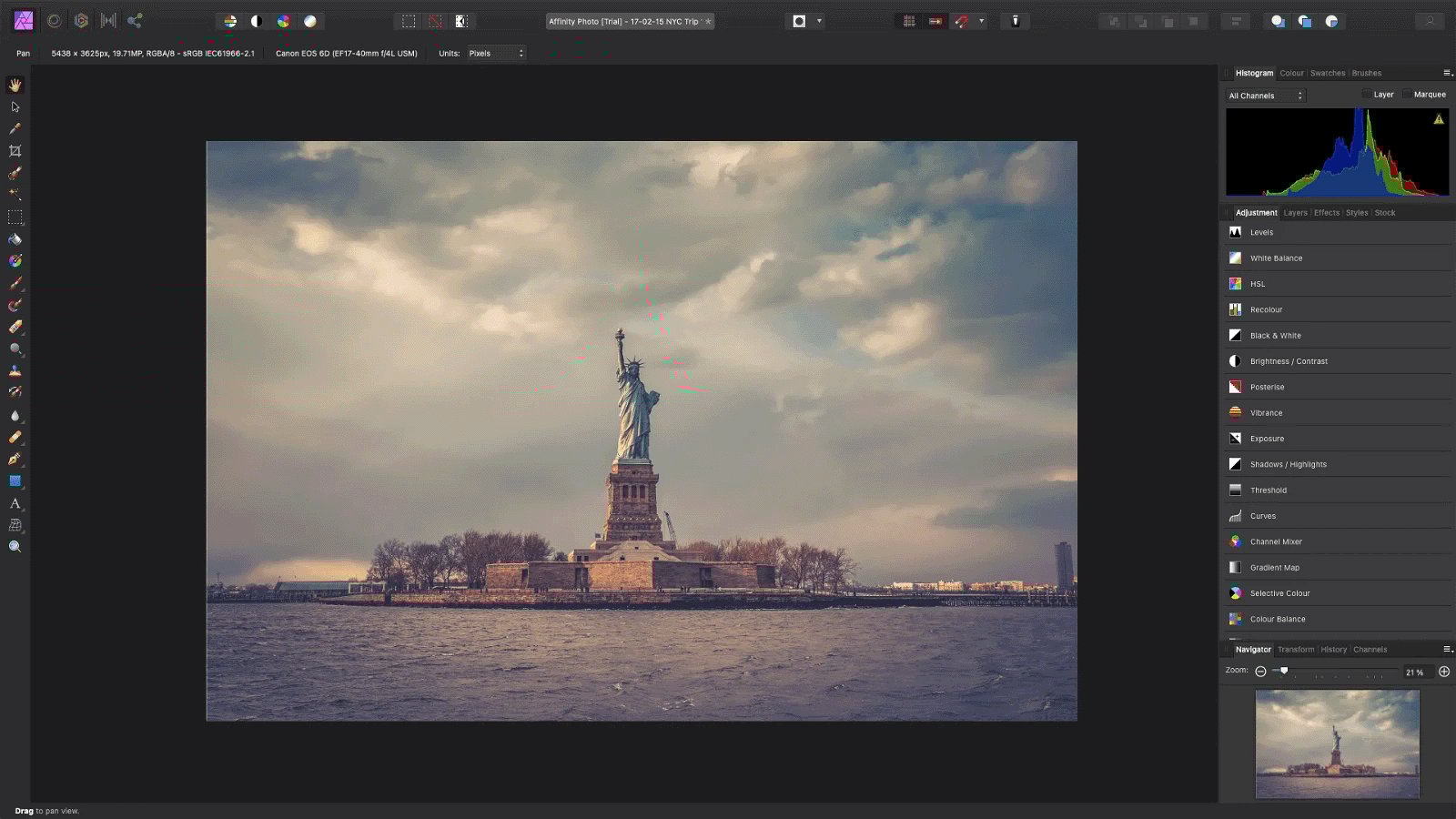The image size is (1456, 819).
Task: Pick the Dodge Brush tool
Action: [x=15, y=349]
